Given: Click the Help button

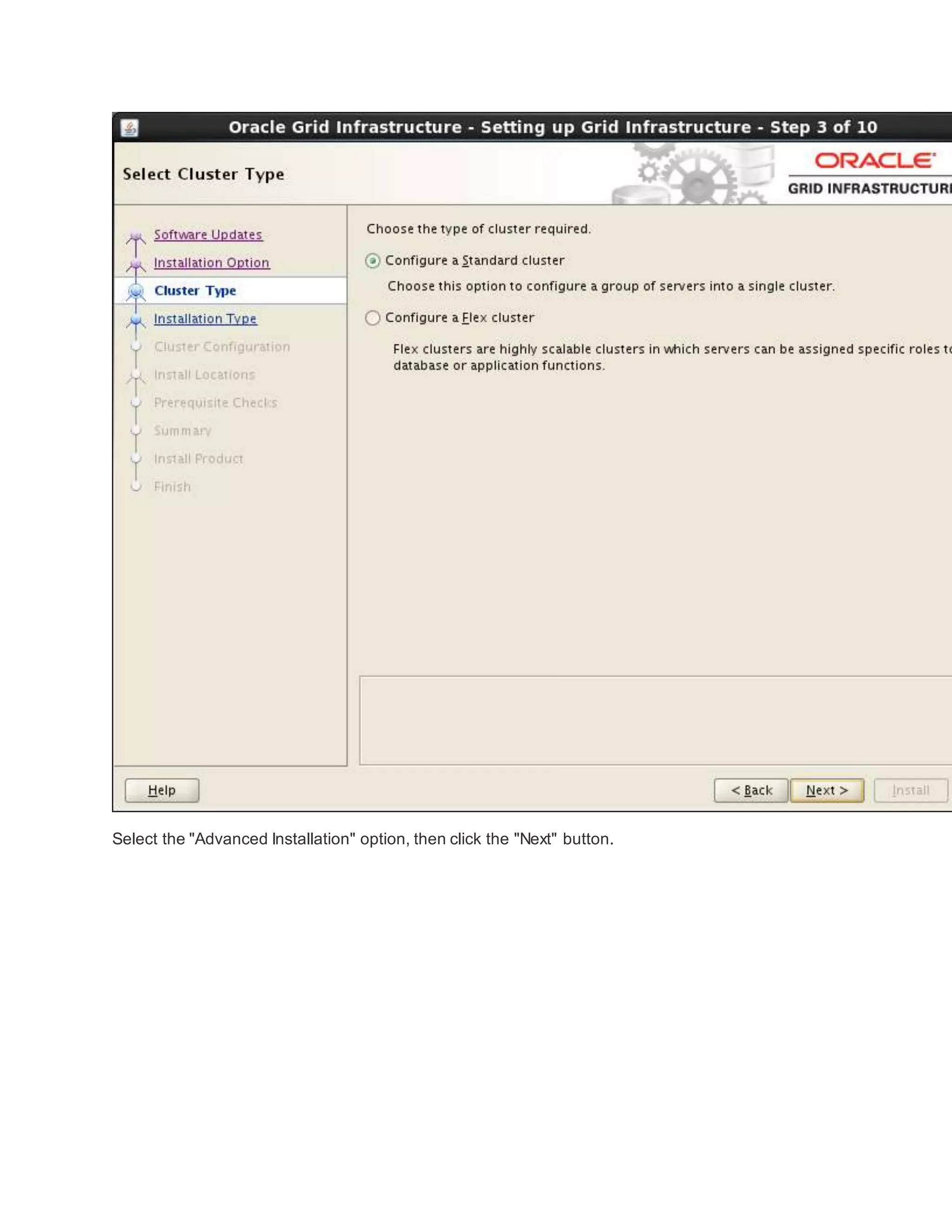Looking at the screenshot, I should pos(162,790).
